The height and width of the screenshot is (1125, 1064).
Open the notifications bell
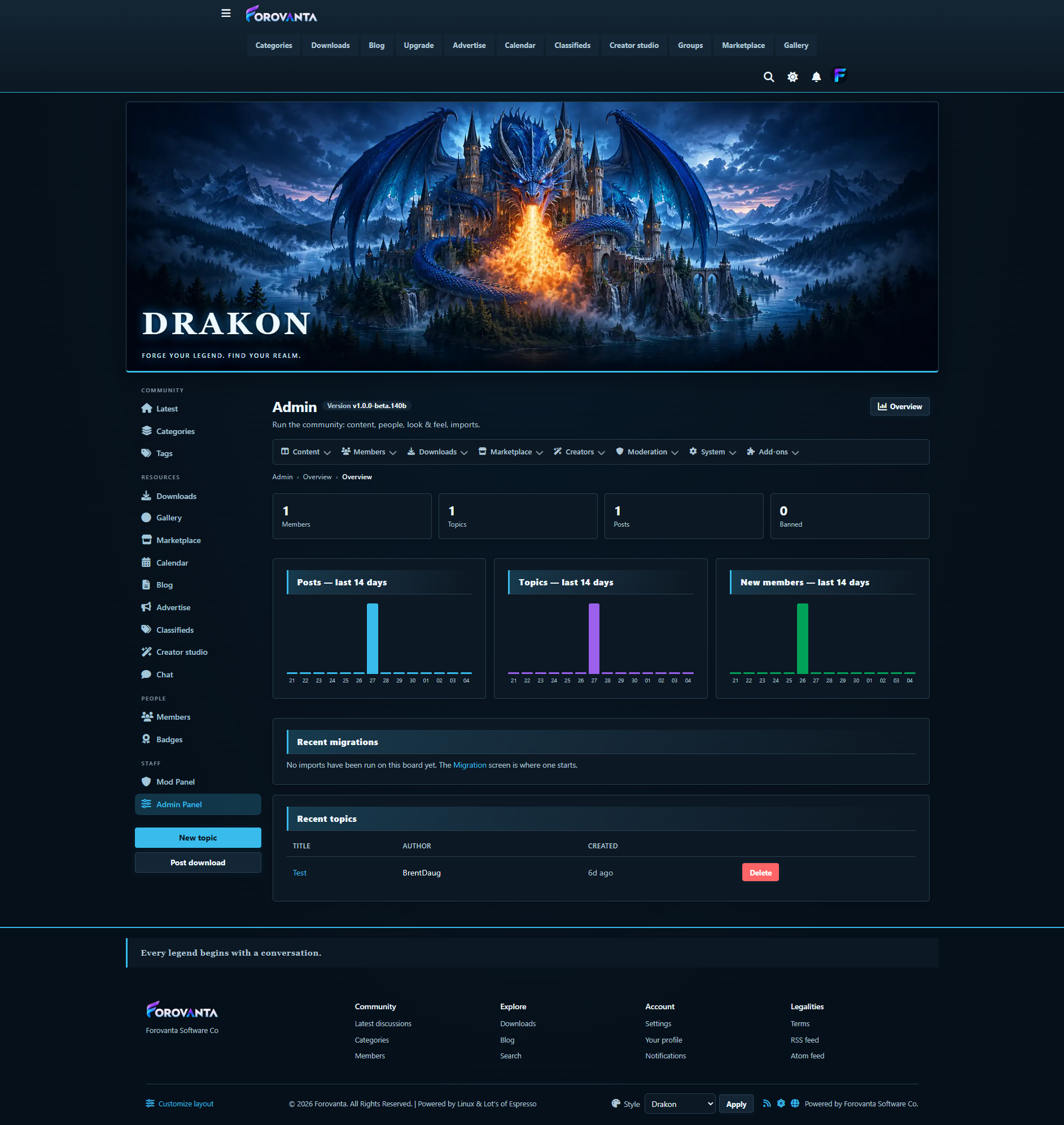point(816,77)
